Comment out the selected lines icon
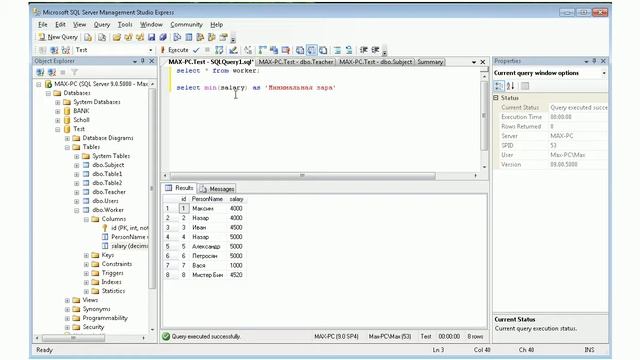Image resolution: width=640 pixels, height=360 pixels. point(338,50)
